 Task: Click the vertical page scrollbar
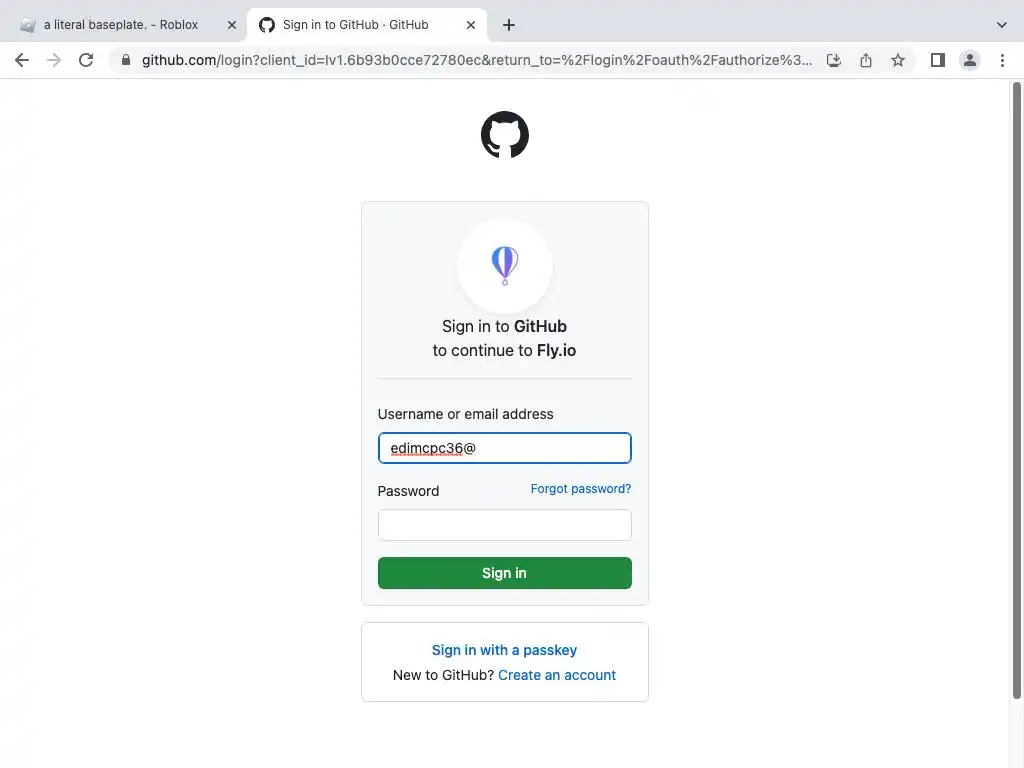click(x=1017, y=390)
